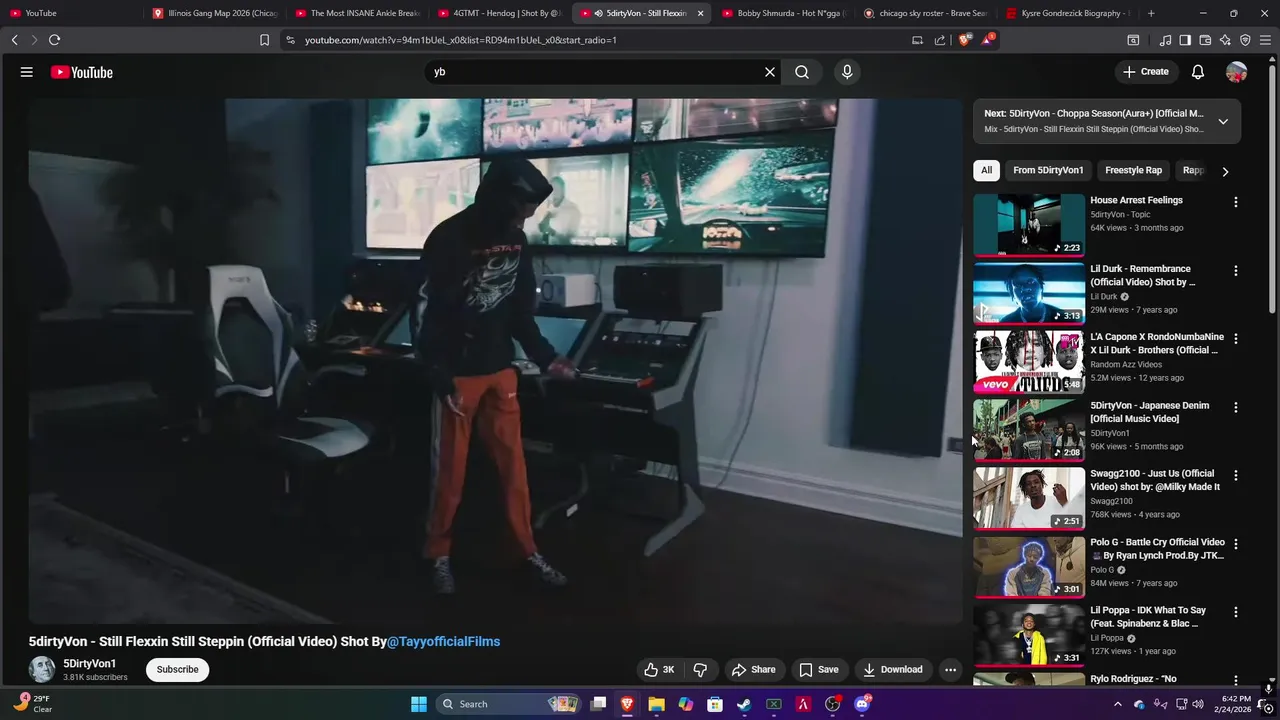The height and width of the screenshot is (720, 1280).
Task: Open the account avatar menu
Action: point(1237,72)
